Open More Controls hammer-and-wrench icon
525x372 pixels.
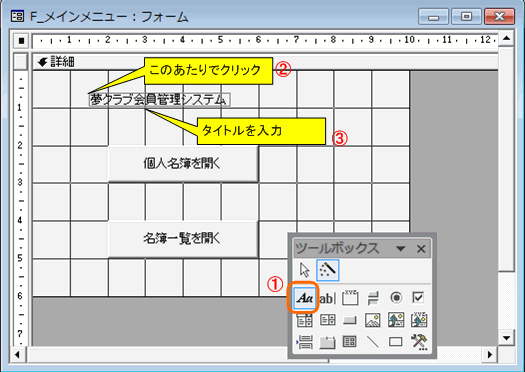tap(419, 342)
